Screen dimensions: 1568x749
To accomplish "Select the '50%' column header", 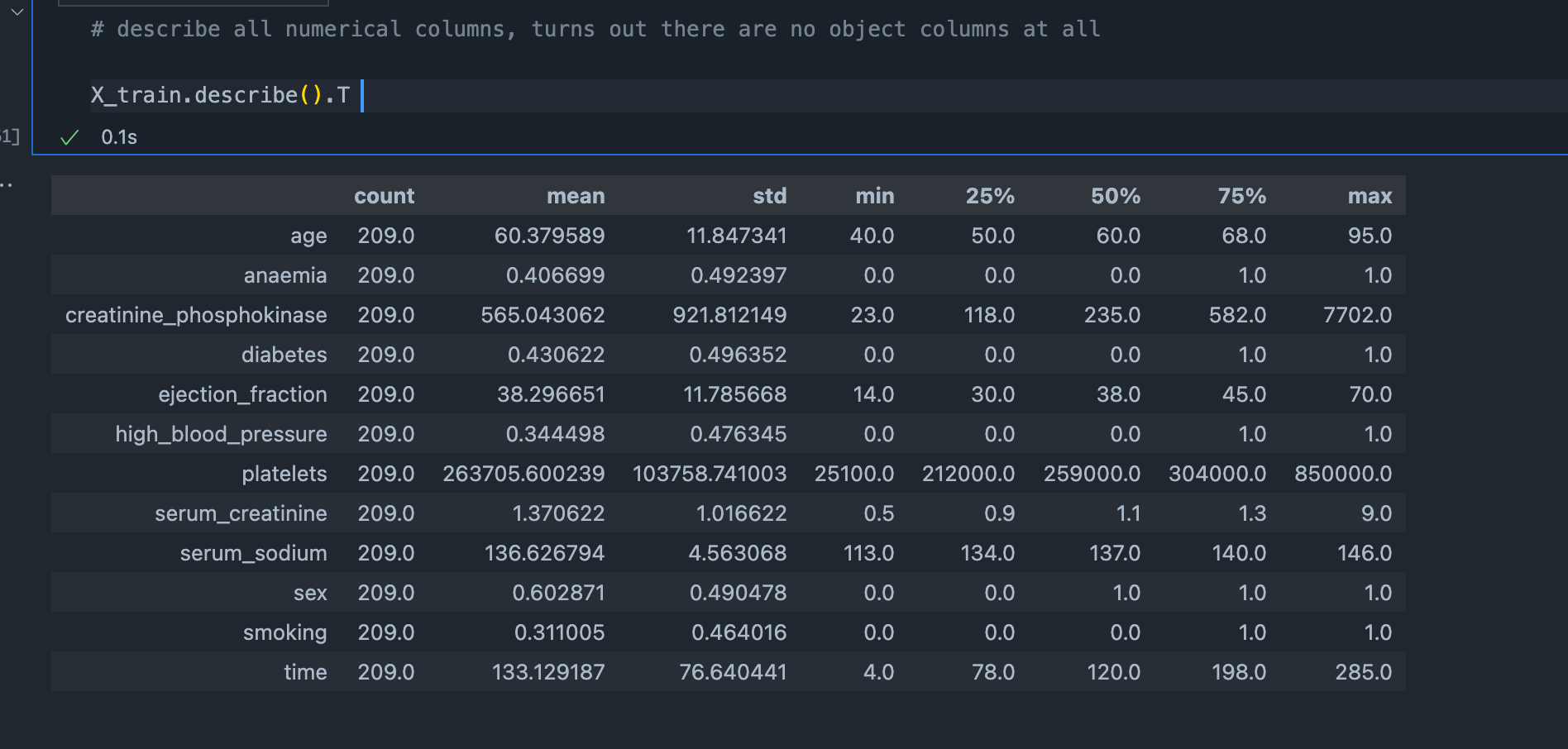I will point(1115,196).
